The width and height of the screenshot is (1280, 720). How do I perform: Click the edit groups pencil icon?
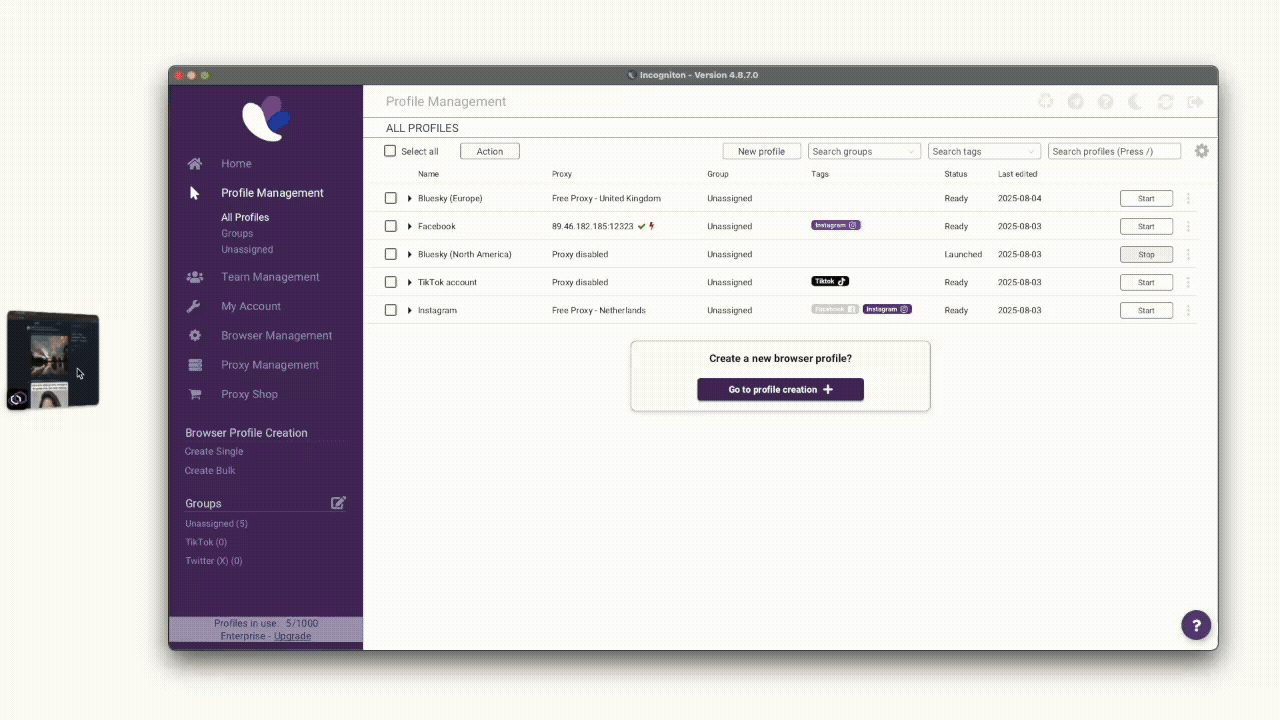tap(338, 503)
